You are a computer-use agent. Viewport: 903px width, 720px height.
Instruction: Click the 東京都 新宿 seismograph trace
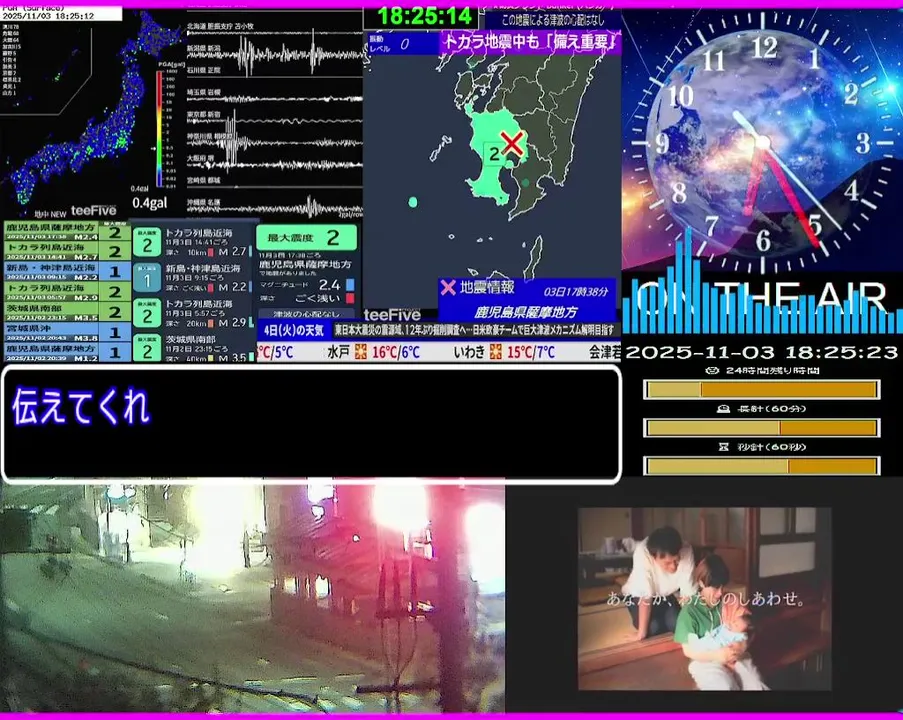(275, 121)
